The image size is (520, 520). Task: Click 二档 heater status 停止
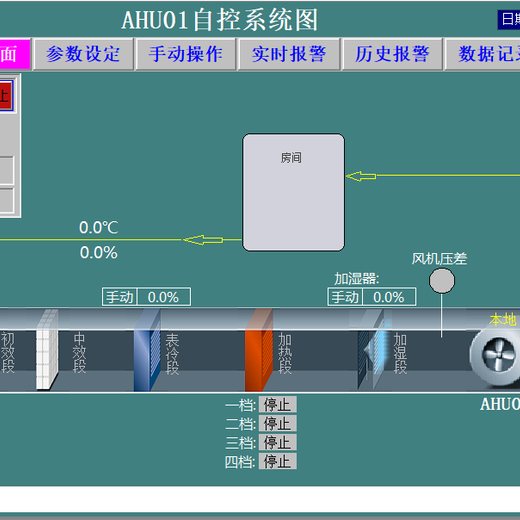click(x=277, y=424)
